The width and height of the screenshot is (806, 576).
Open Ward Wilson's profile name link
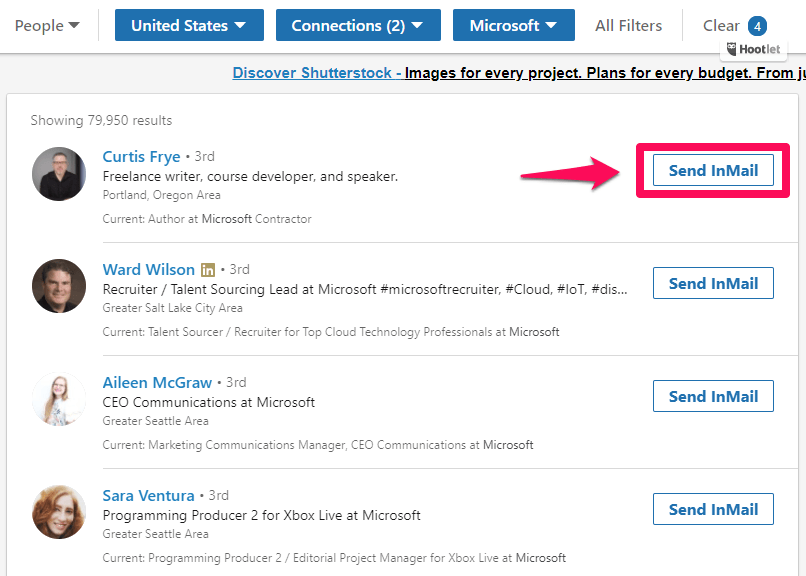click(x=148, y=269)
